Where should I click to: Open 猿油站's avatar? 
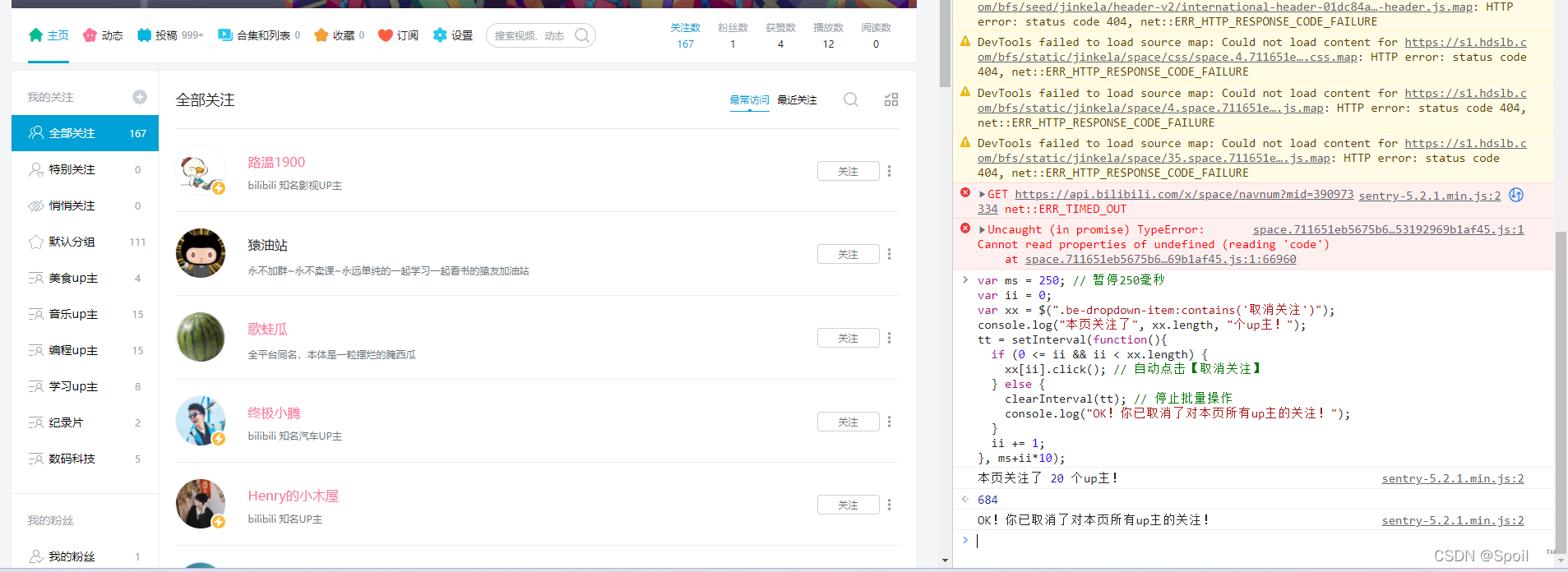(x=201, y=253)
